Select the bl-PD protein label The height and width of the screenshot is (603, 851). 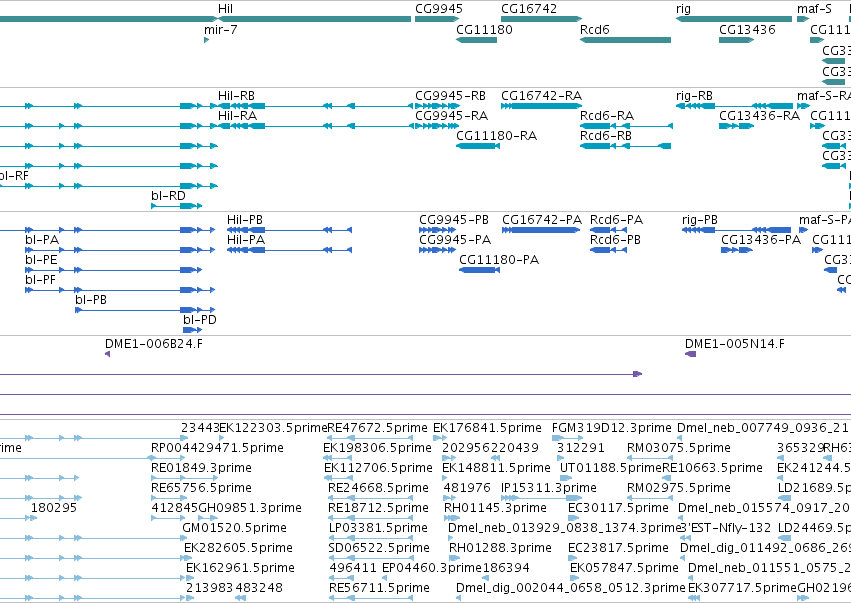[x=200, y=320]
